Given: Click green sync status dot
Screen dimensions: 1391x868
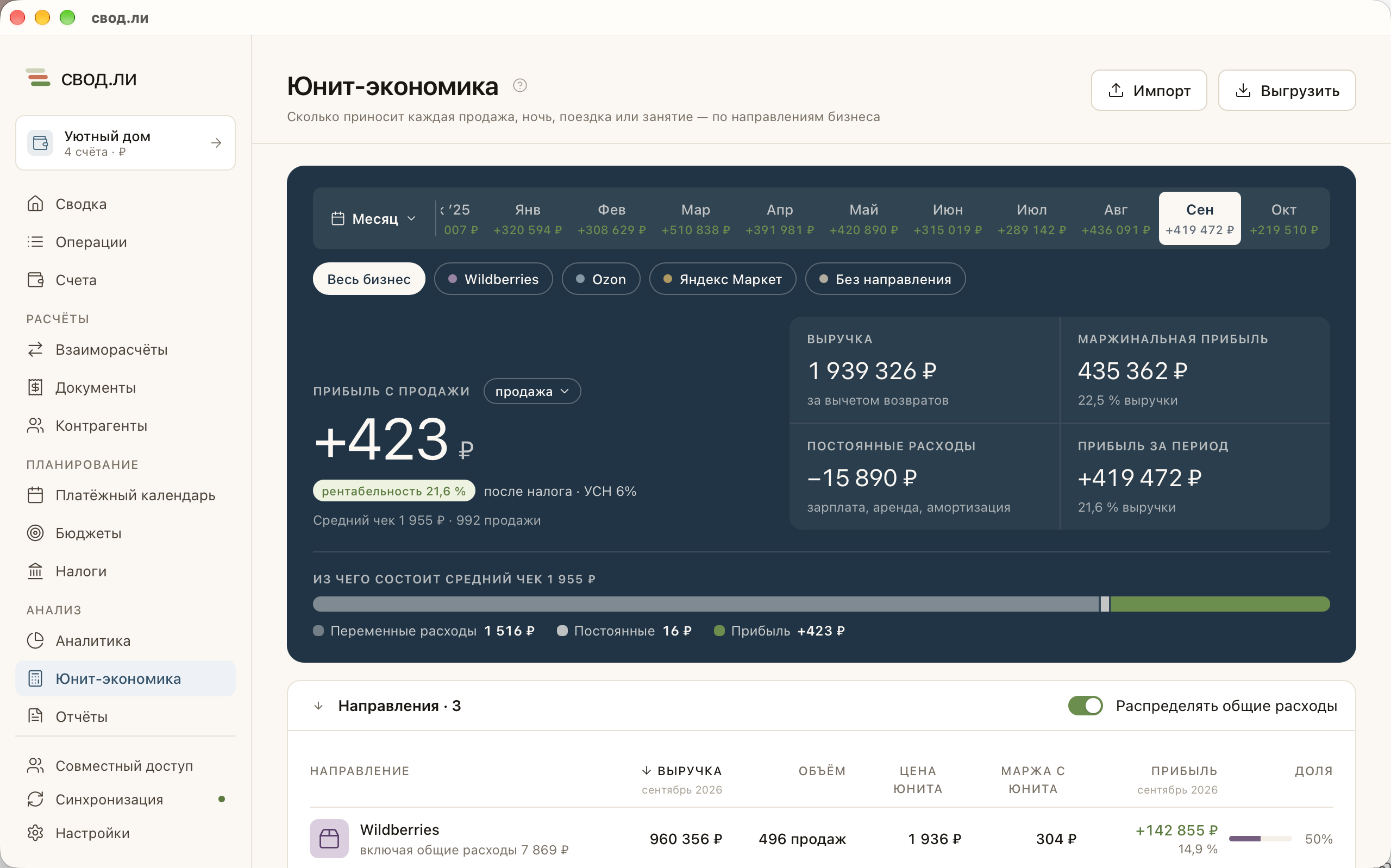Looking at the screenshot, I should (222, 799).
